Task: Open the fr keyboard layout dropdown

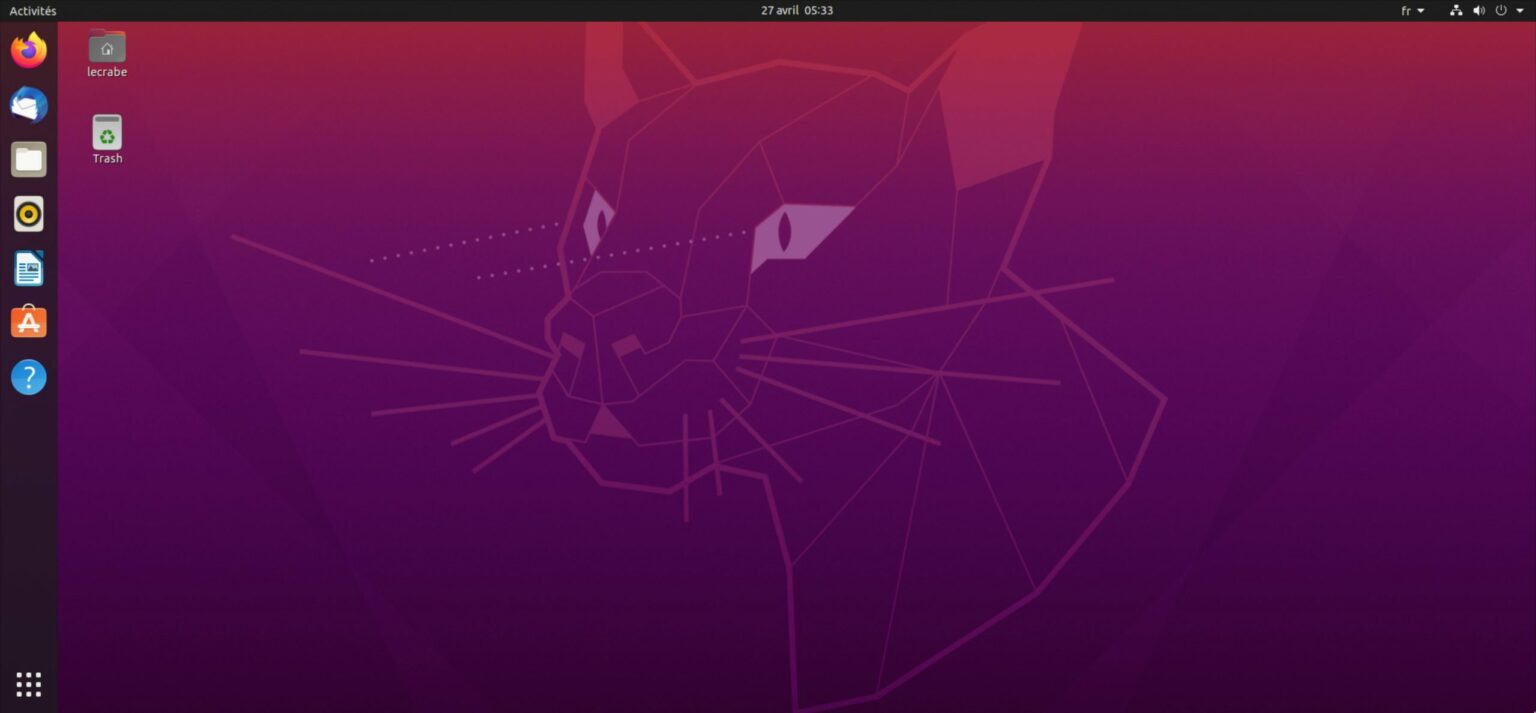Action: 1421,11
